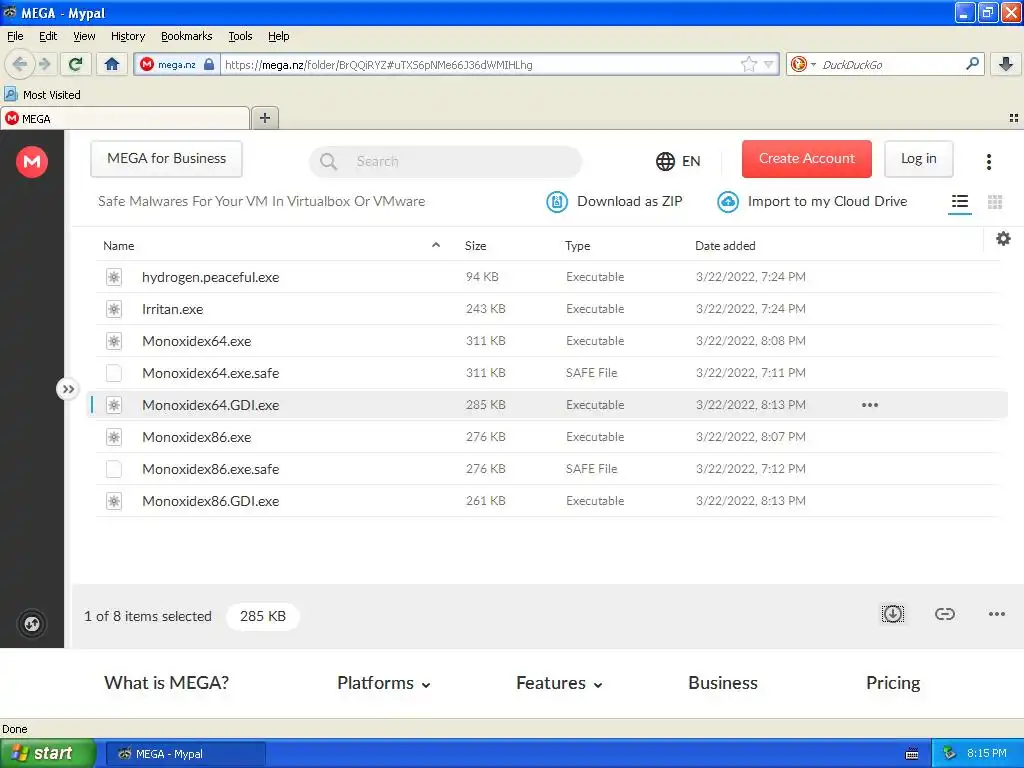The height and width of the screenshot is (768, 1024).
Task: Click the globe language icon
Action: pyautogui.click(x=665, y=161)
